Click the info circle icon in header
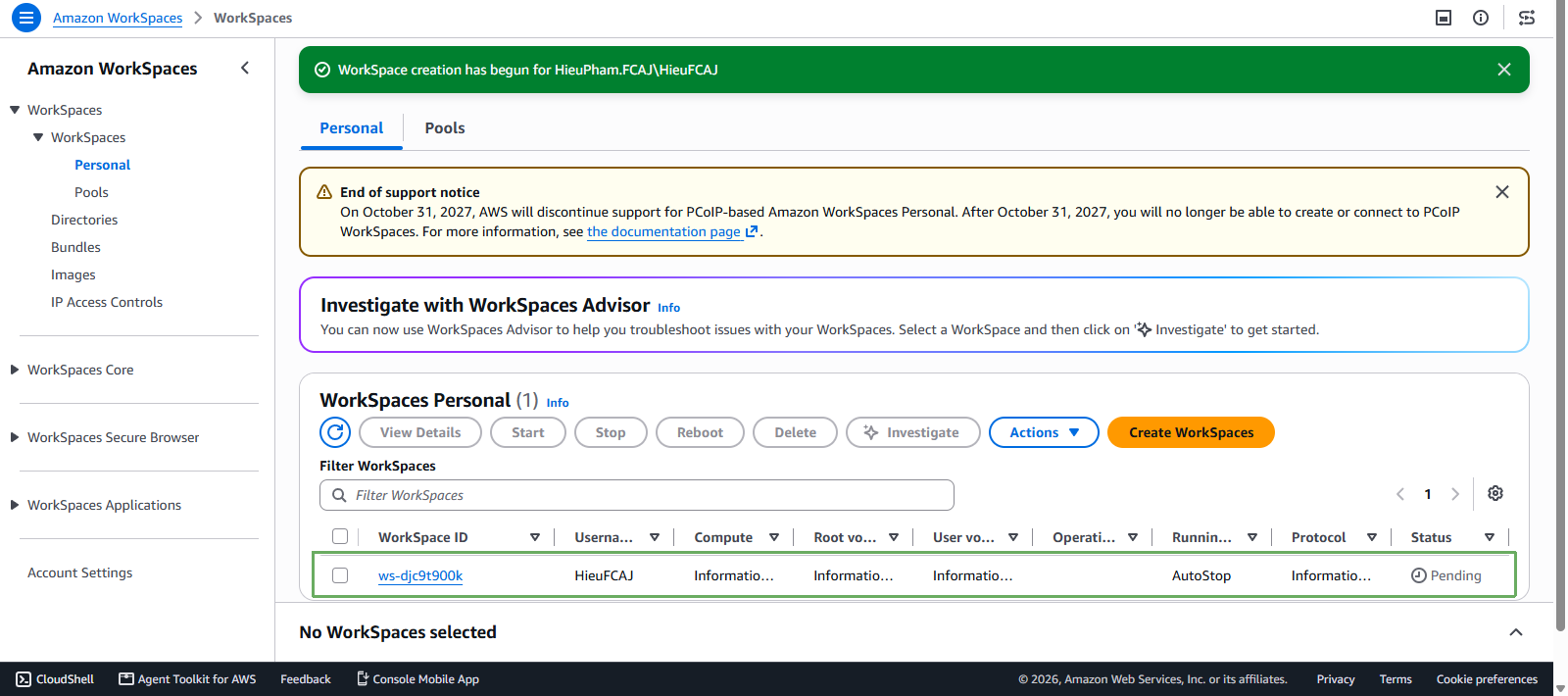 [x=1481, y=18]
